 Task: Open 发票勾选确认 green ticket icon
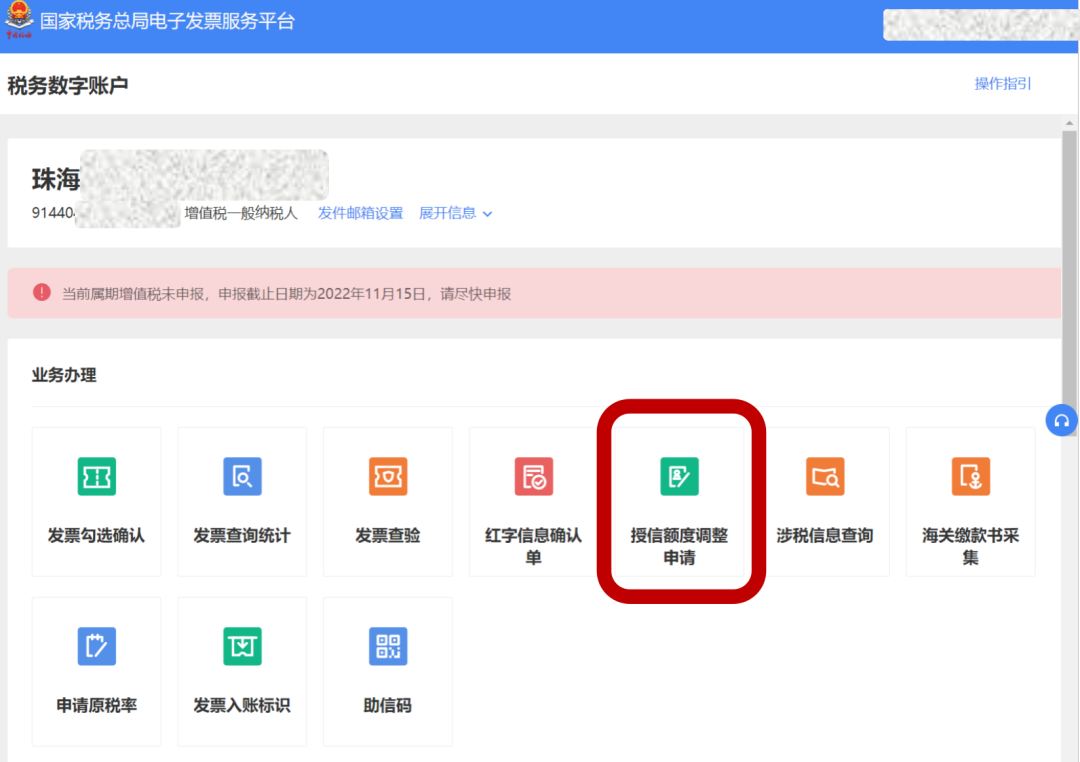96,476
